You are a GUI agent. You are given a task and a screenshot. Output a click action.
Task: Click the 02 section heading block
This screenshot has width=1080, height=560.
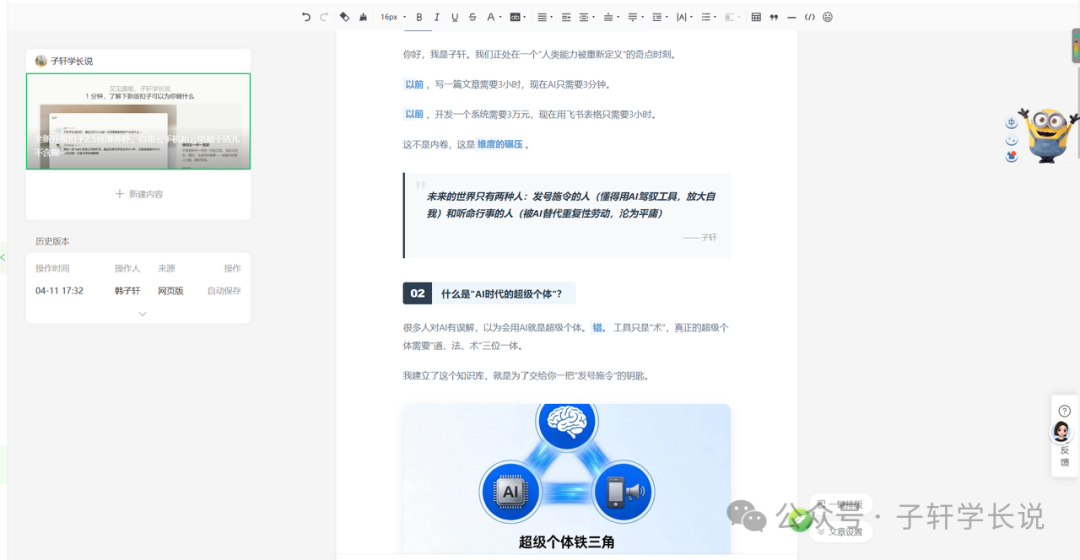[x=489, y=293]
